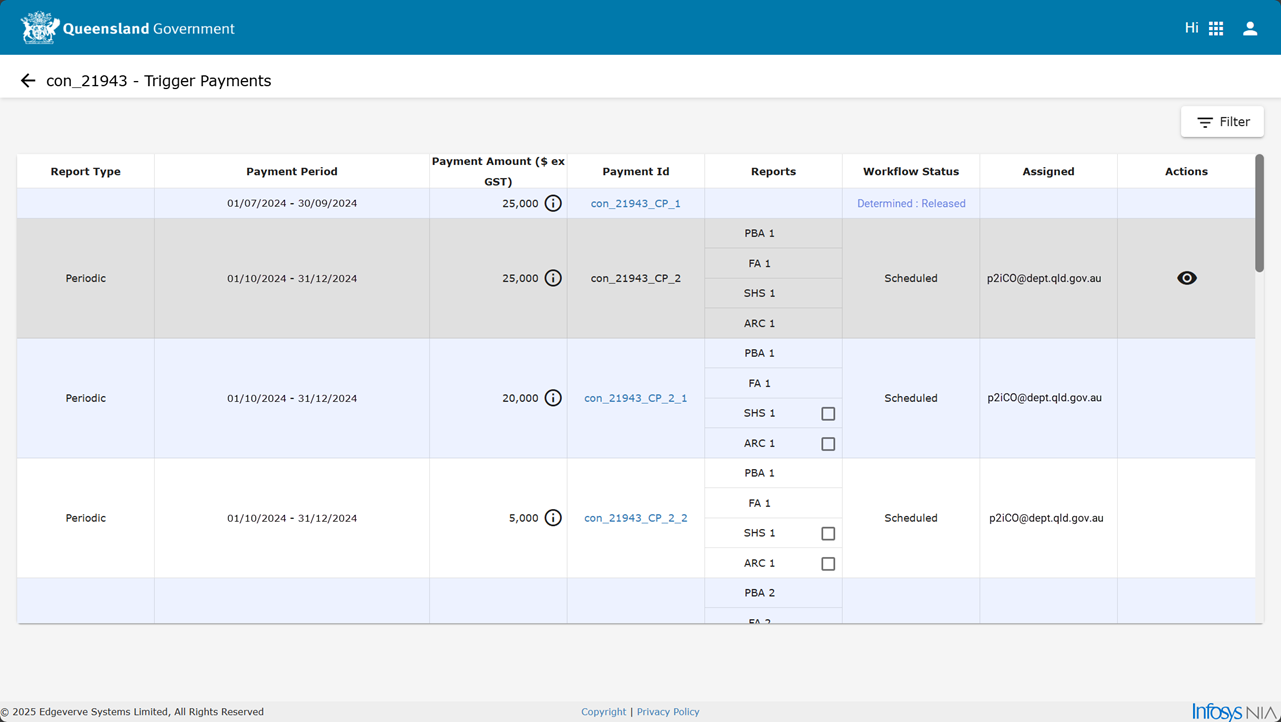Open payment con_21943_CP_2_1 link
Screen dimensions: 1281x722
click(x=636, y=398)
